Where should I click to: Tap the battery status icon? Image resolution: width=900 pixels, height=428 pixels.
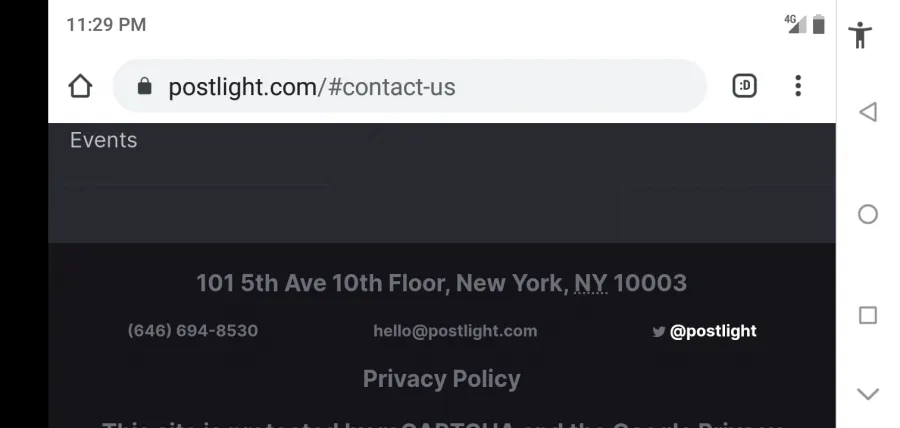[x=818, y=25]
